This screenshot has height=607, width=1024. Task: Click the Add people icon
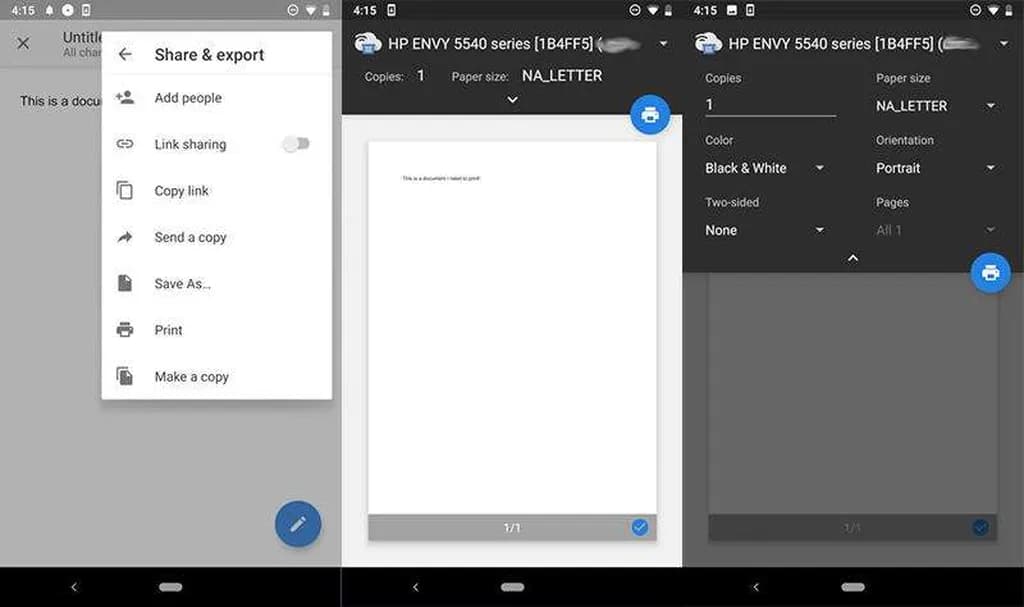coord(125,98)
